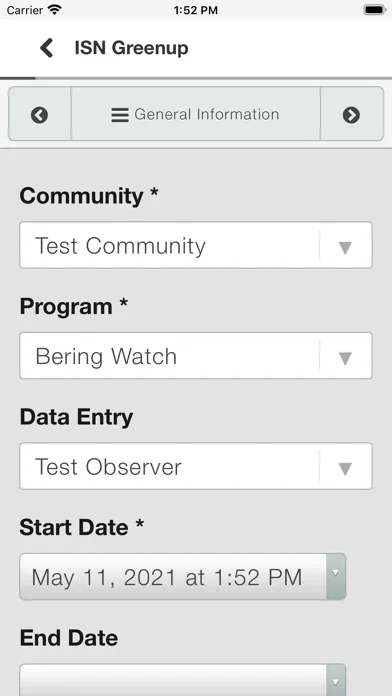Go to next section with right arrow

pos(351,115)
